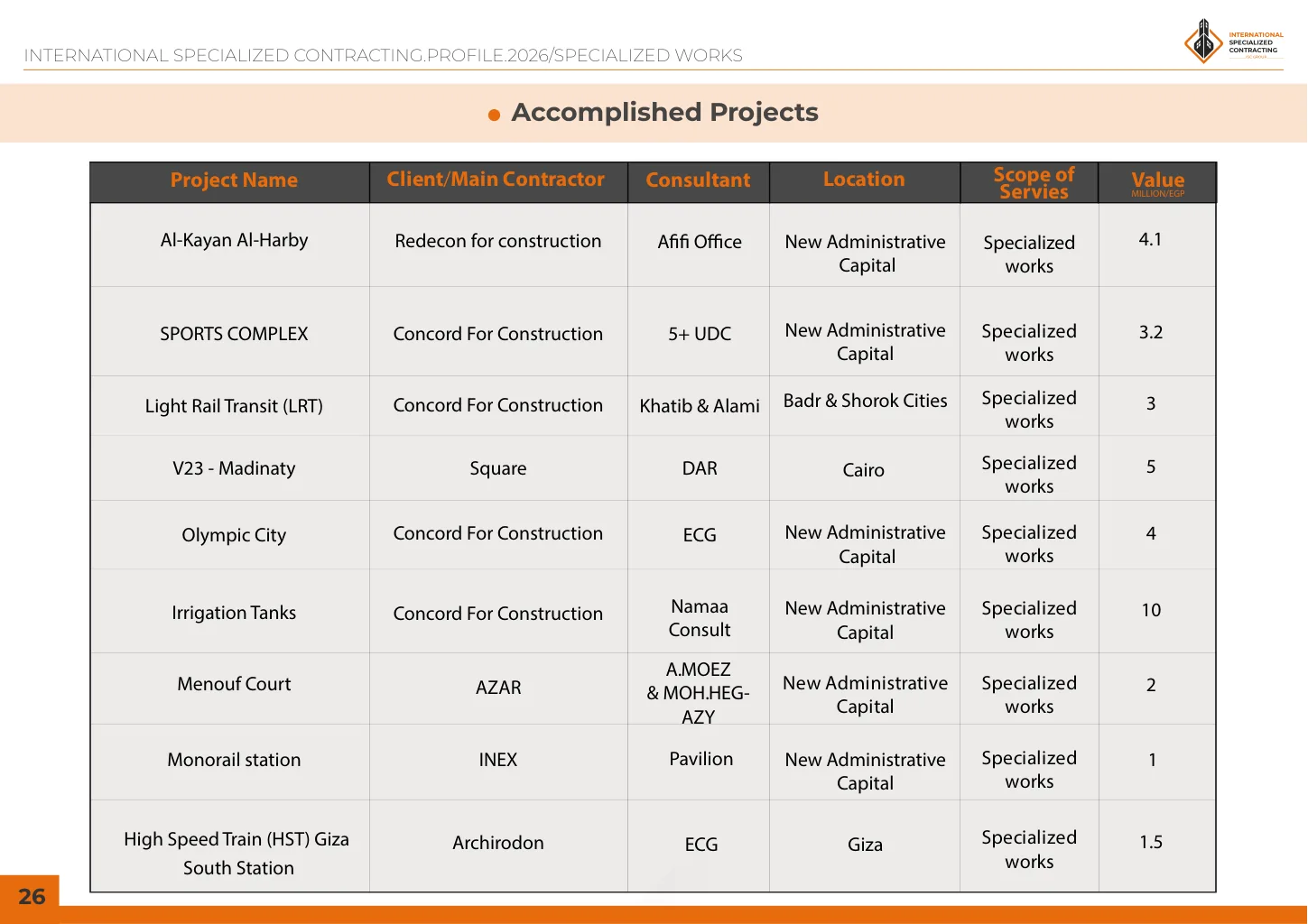Viewport: 1308px width, 924px height.
Task: Click the location in the Olympic City row
Action: pos(866,544)
